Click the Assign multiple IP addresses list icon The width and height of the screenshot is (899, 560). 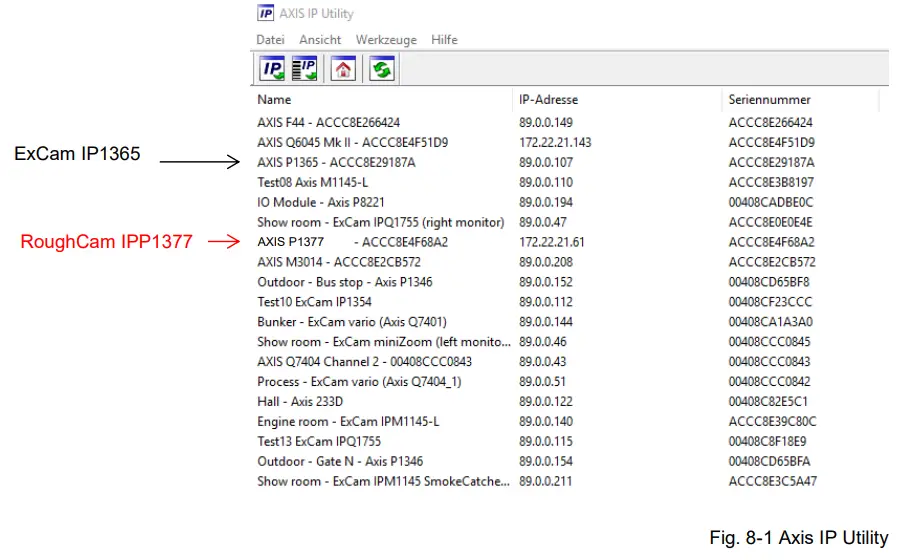304,69
